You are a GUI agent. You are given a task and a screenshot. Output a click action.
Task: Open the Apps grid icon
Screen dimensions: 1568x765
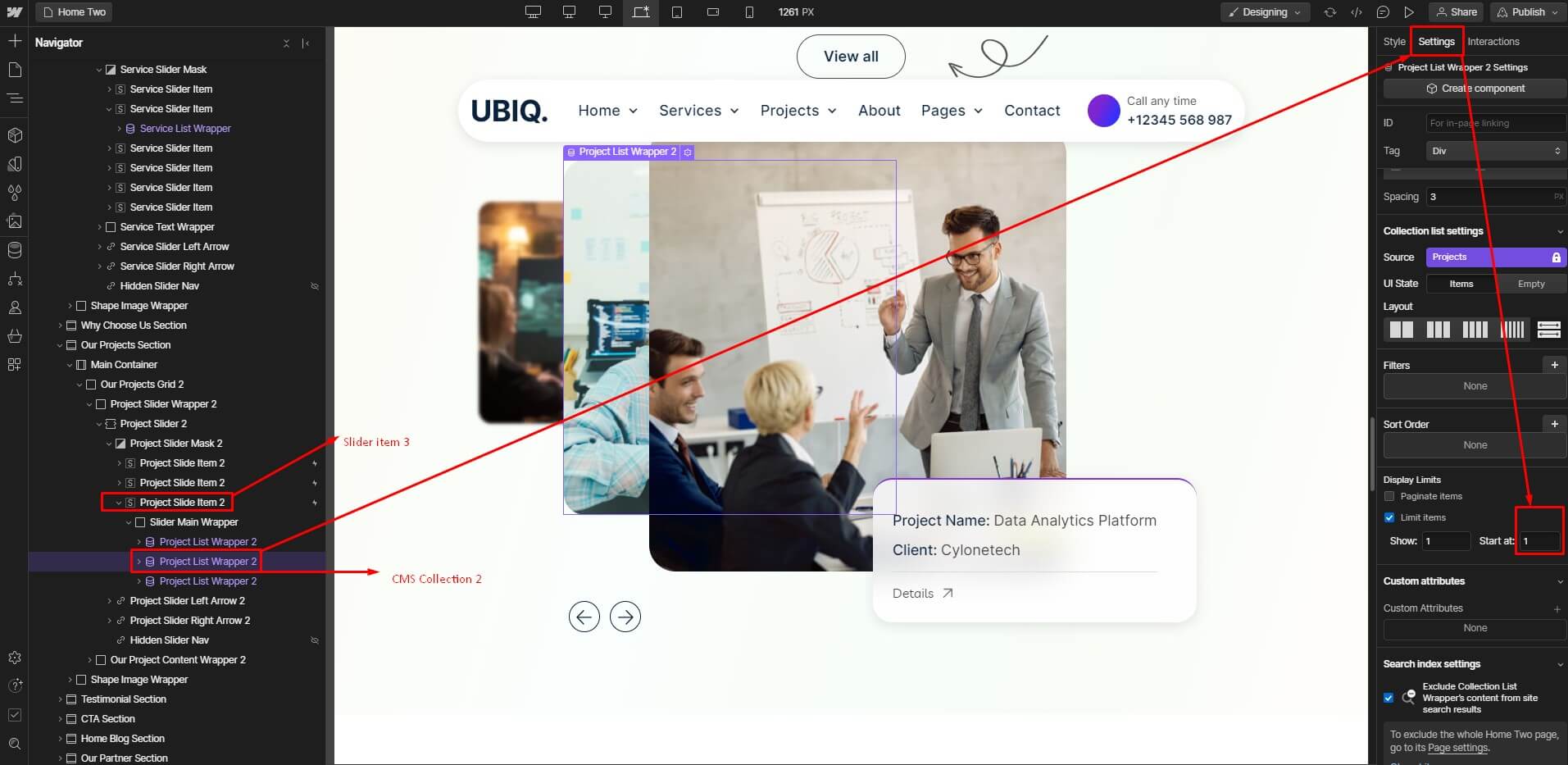pyautogui.click(x=14, y=364)
